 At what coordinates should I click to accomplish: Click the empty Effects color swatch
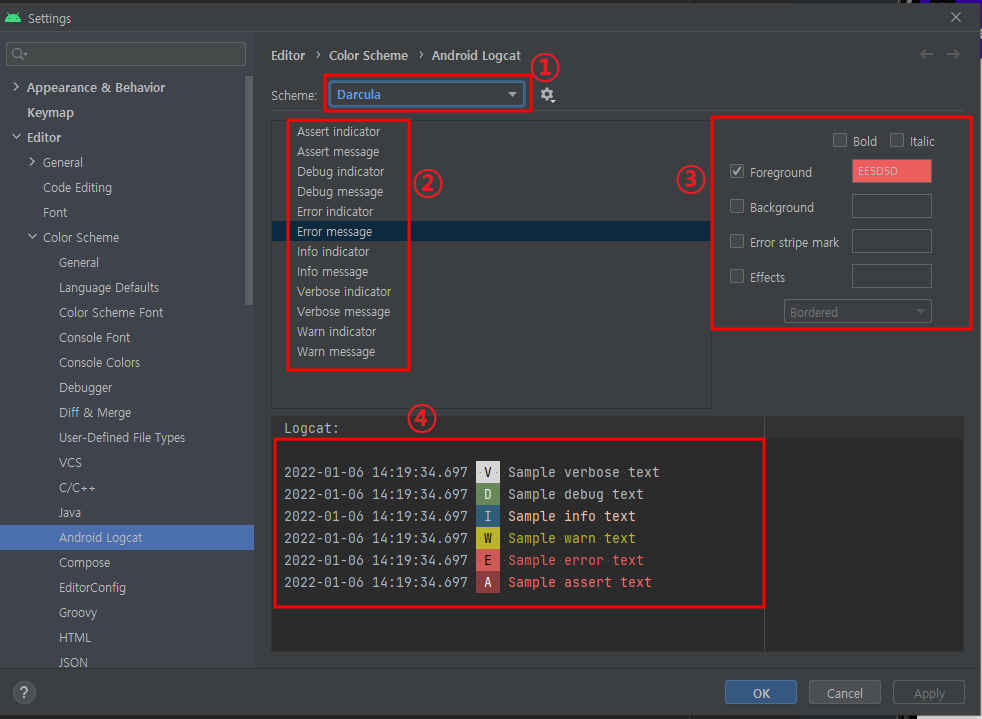[891, 276]
